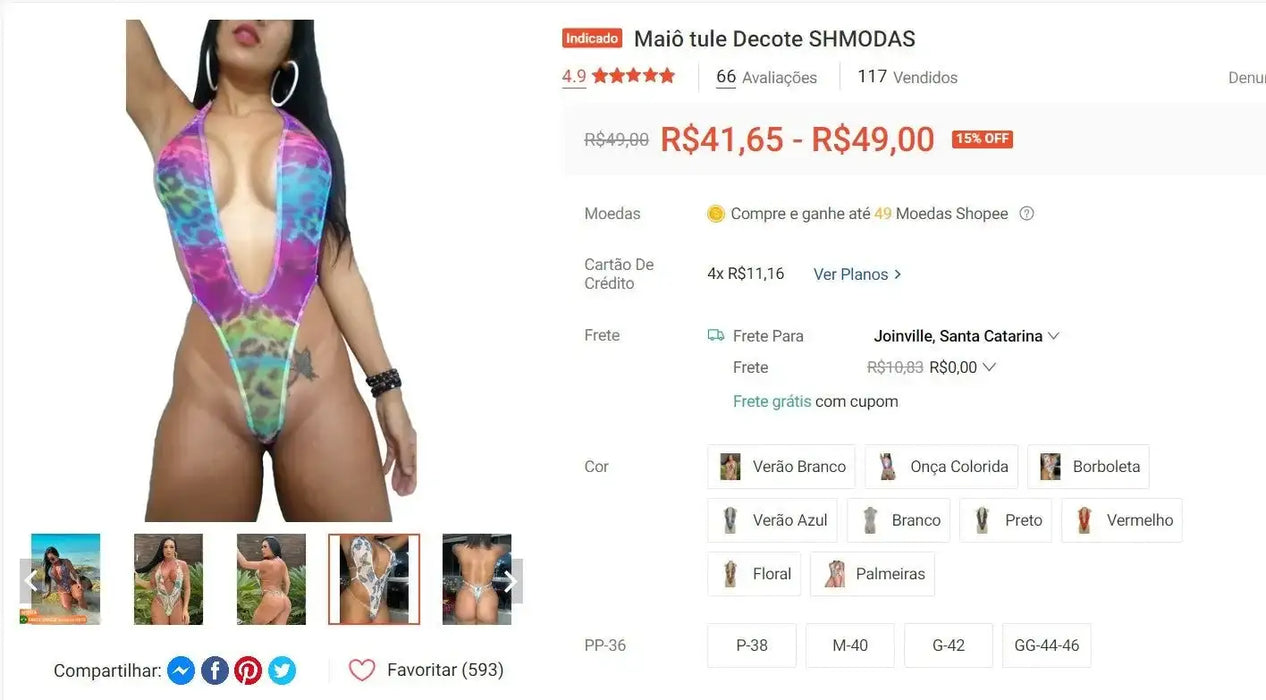Click the heart Favoritar icon
Screen dimensions: 1266x700
[362, 670]
